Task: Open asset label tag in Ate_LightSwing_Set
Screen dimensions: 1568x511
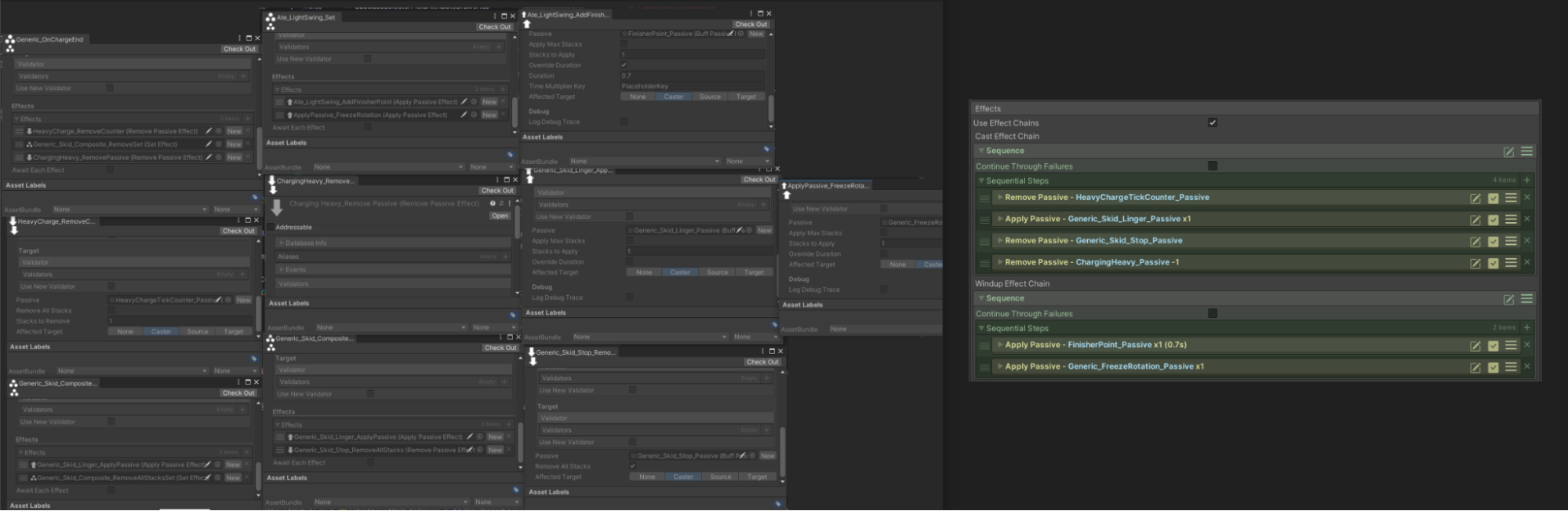Action: [x=510, y=155]
